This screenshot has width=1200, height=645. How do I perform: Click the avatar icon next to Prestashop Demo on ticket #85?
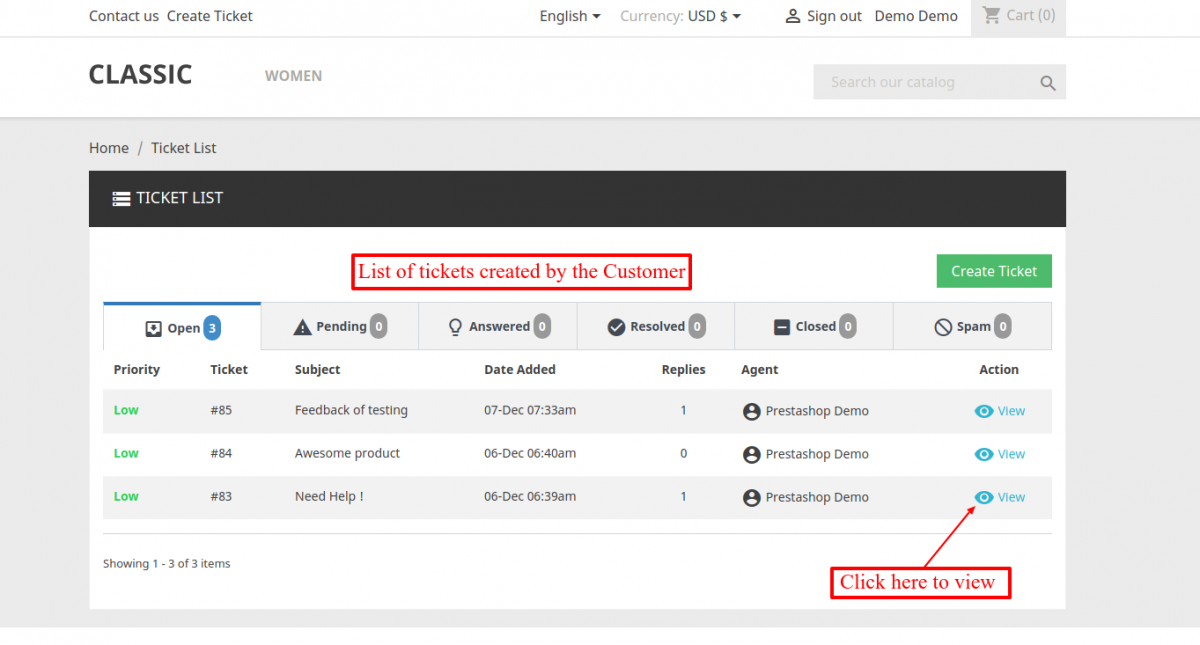click(751, 411)
